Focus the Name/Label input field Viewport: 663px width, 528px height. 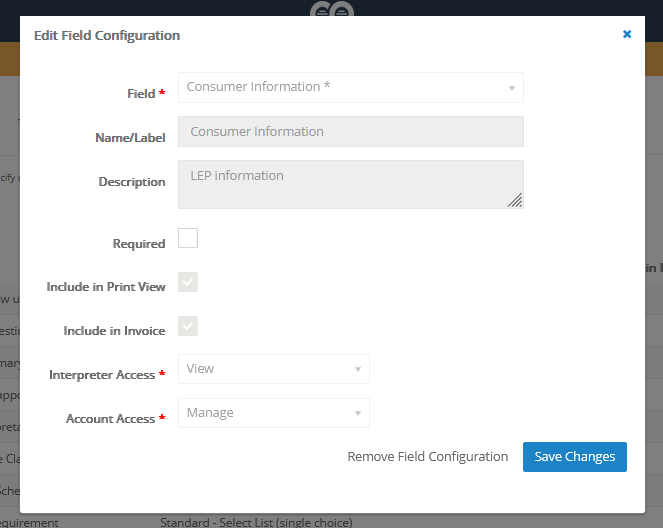coord(350,132)
